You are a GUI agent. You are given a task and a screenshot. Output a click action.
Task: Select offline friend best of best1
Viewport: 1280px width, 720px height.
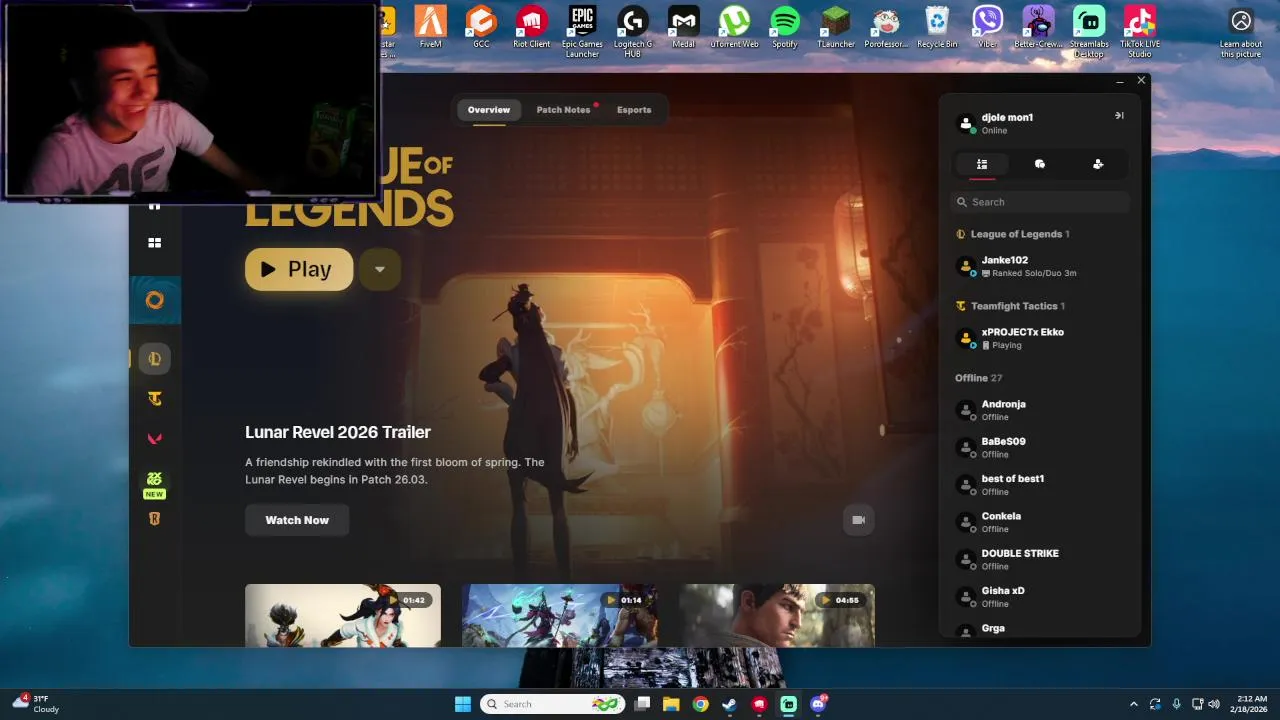[1040, 485]
